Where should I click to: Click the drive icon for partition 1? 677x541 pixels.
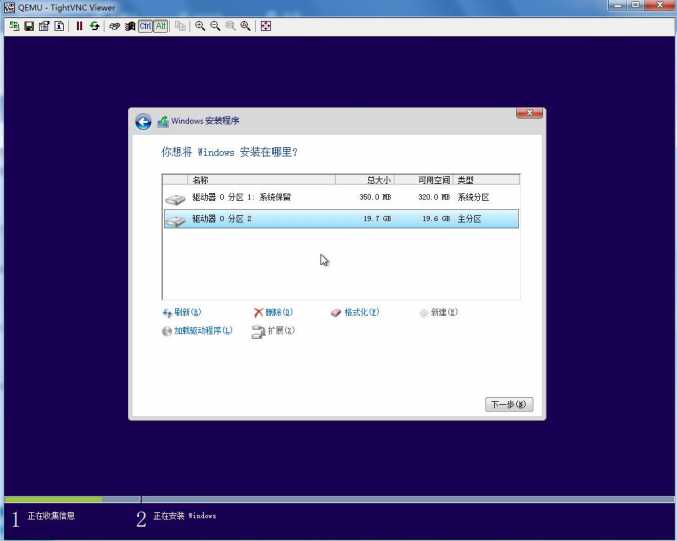click(x=175, y=199)
